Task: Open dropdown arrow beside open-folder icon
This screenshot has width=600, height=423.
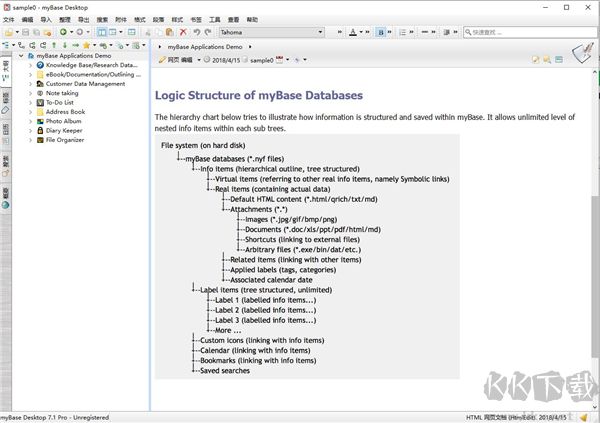Action: coord(17,33)
